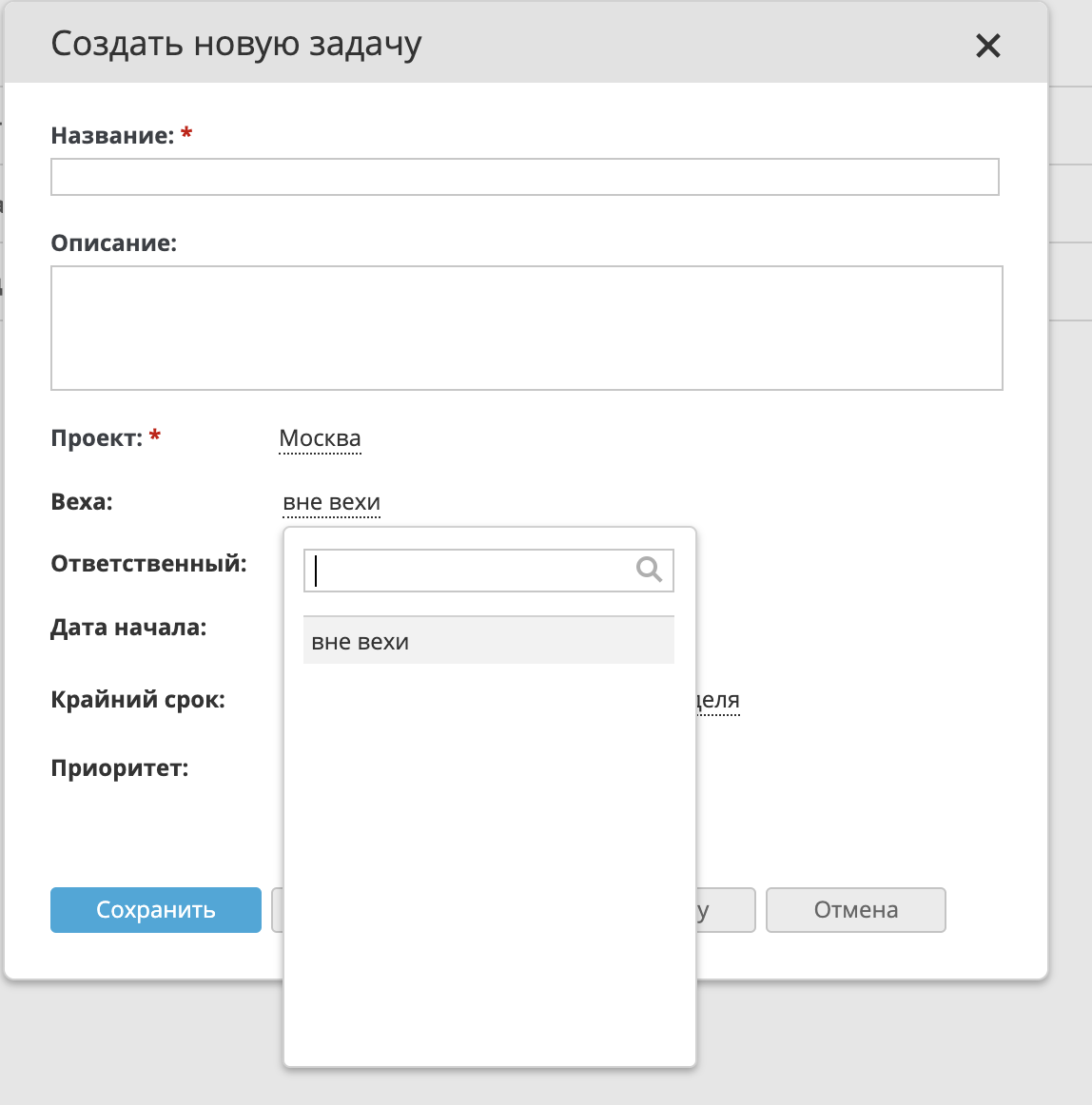1092x1105 pixels.
Task: Click into the Описание text area
Action: [x=526, y=328]
